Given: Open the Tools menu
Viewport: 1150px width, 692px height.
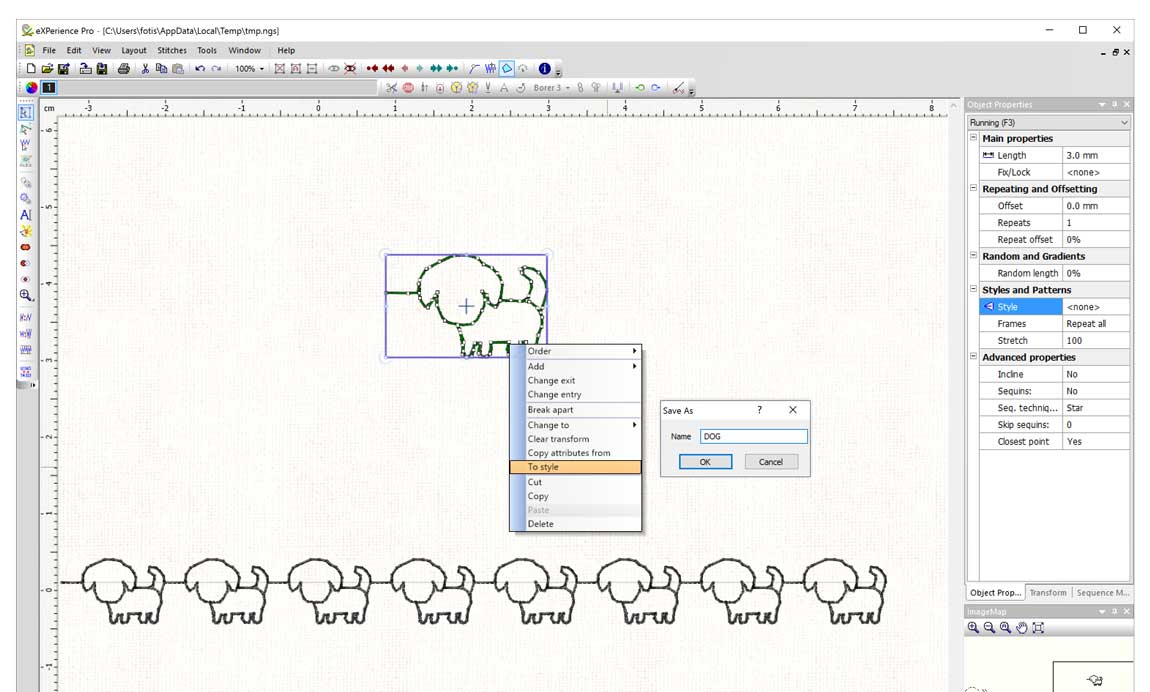Looking at the screenshot, I should click(x=207, y=51).
